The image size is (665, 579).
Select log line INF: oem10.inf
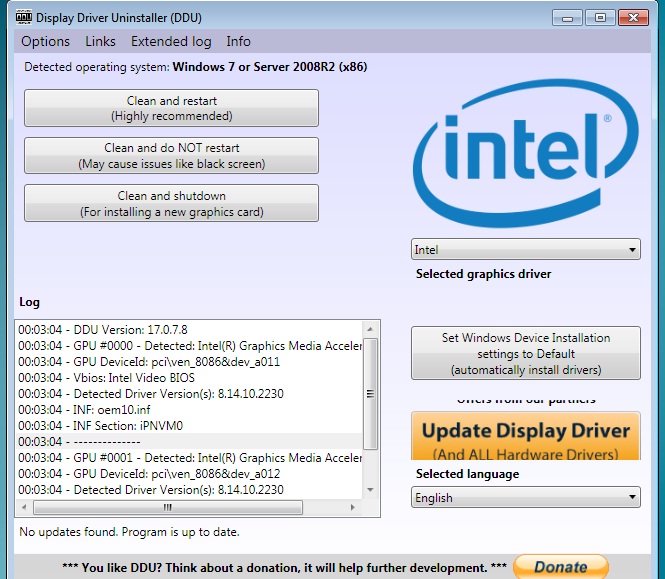pos(190,410)
